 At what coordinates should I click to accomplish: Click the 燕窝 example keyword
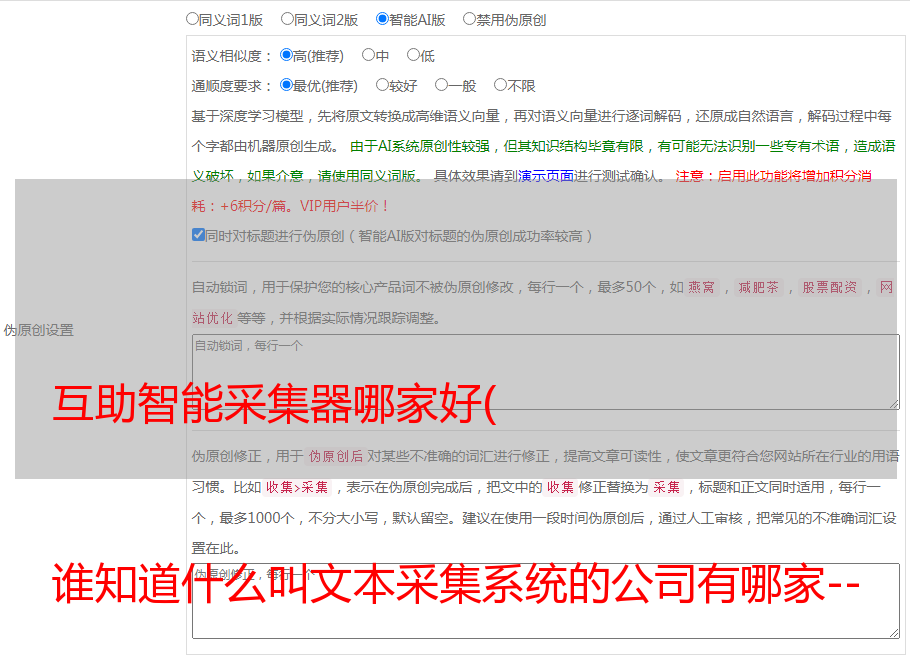701,287
